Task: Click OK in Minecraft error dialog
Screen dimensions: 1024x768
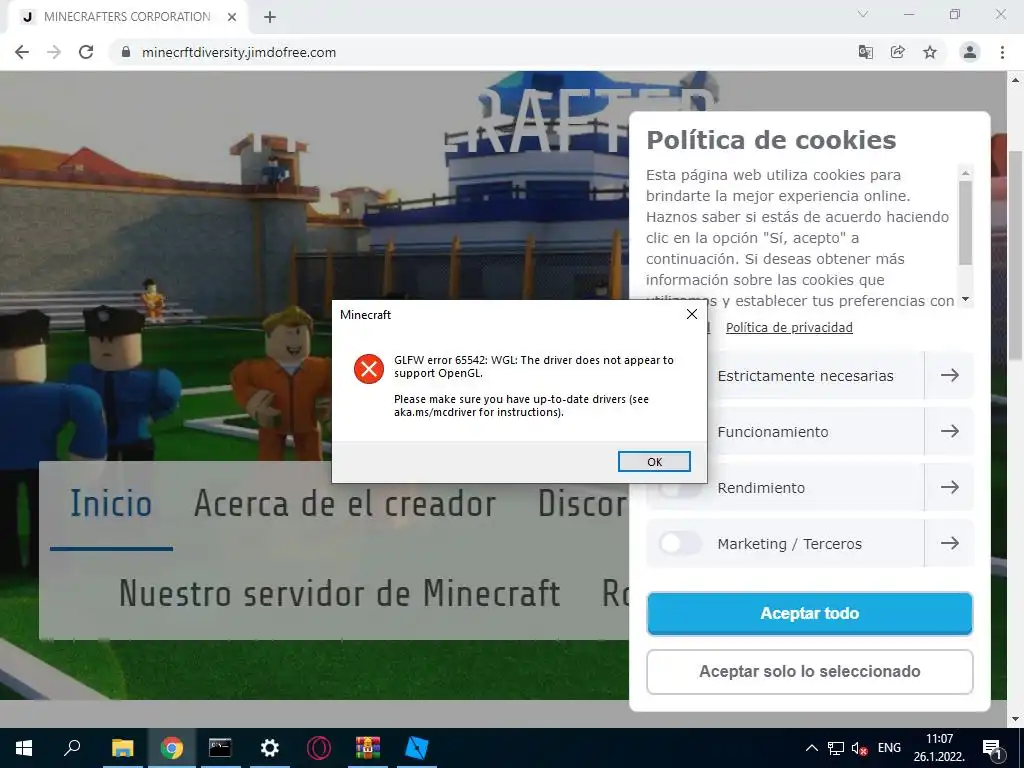Action: click(654, 462)
